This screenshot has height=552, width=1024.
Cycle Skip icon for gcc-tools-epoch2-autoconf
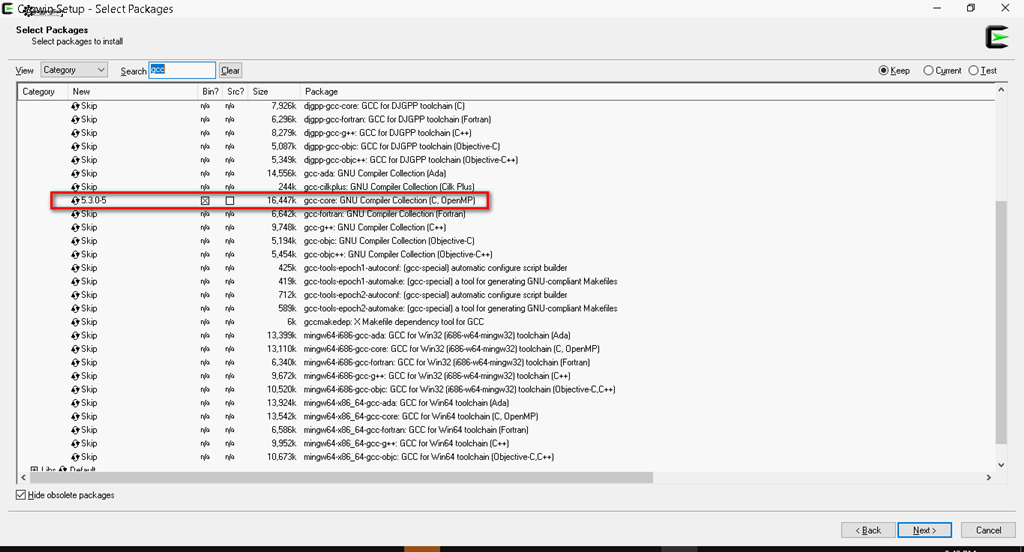point(75,295)
